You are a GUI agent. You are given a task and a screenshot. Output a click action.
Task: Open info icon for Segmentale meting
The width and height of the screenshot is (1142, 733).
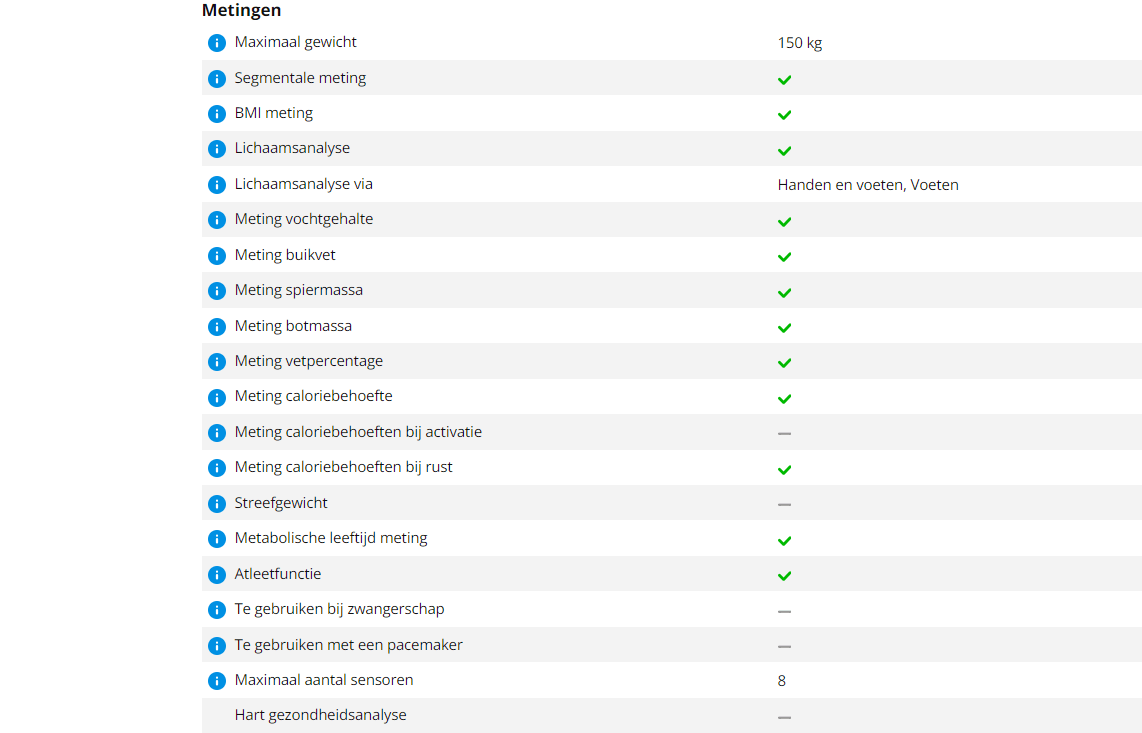(x=216, y=78)
